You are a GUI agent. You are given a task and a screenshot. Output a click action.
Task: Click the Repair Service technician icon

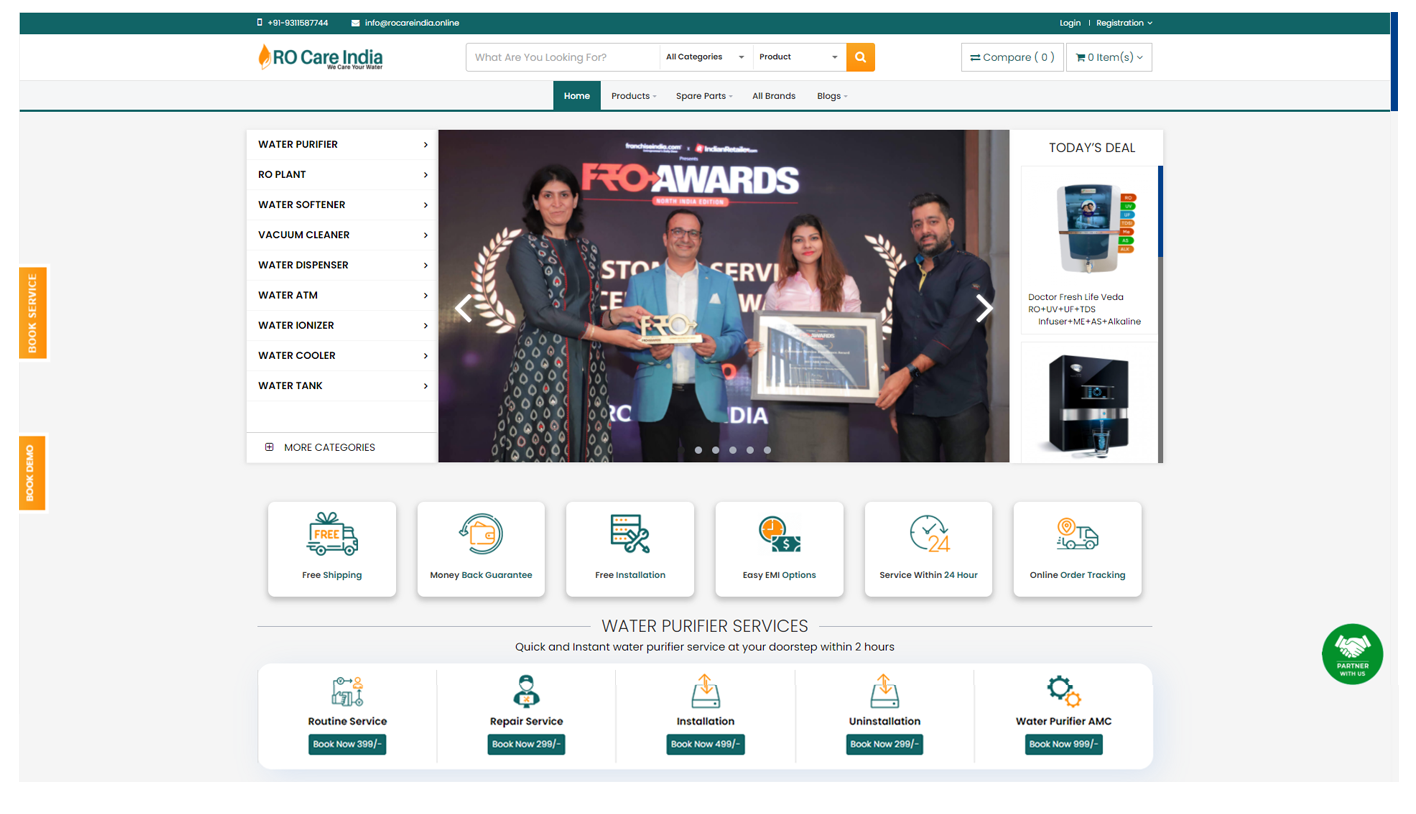click(x=526, y=691)
